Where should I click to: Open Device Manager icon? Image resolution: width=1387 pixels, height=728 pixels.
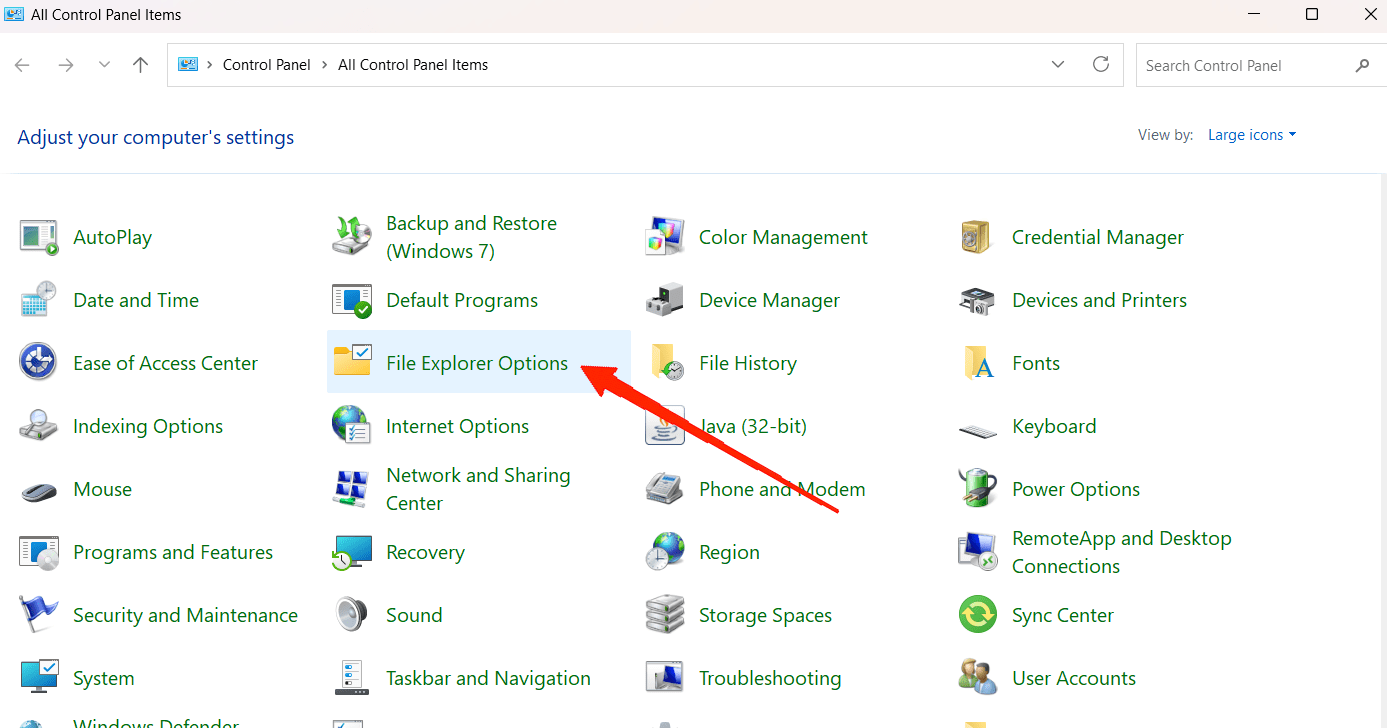665,300
